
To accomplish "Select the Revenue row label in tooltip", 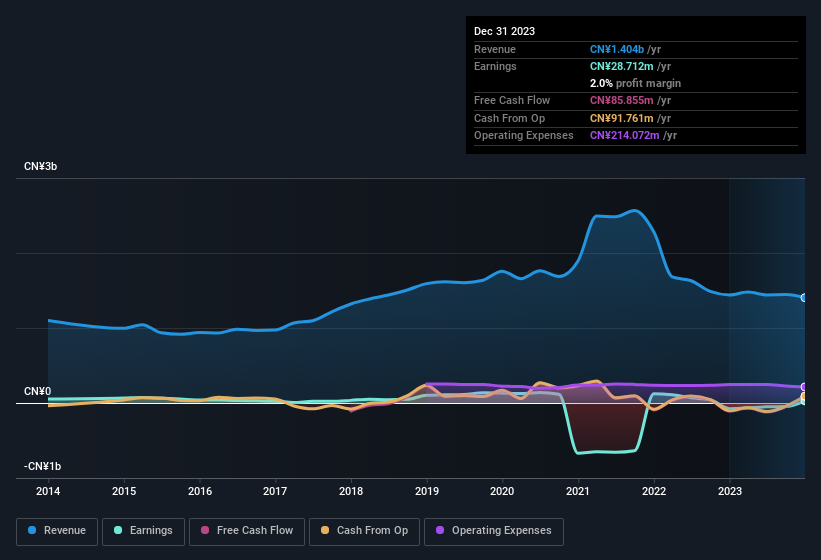I will click(495, 49).
